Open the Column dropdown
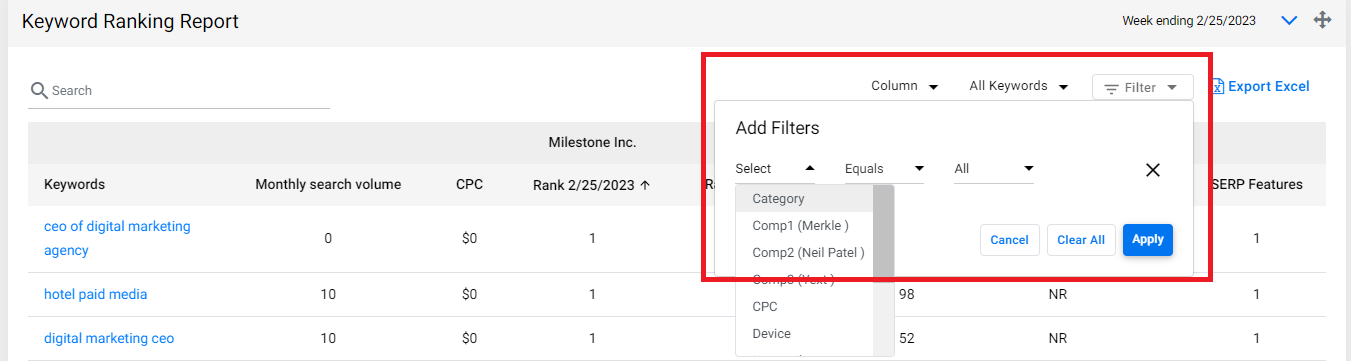Image resolution: width=1351 pixels, height=361 pixels. (904, 86)
